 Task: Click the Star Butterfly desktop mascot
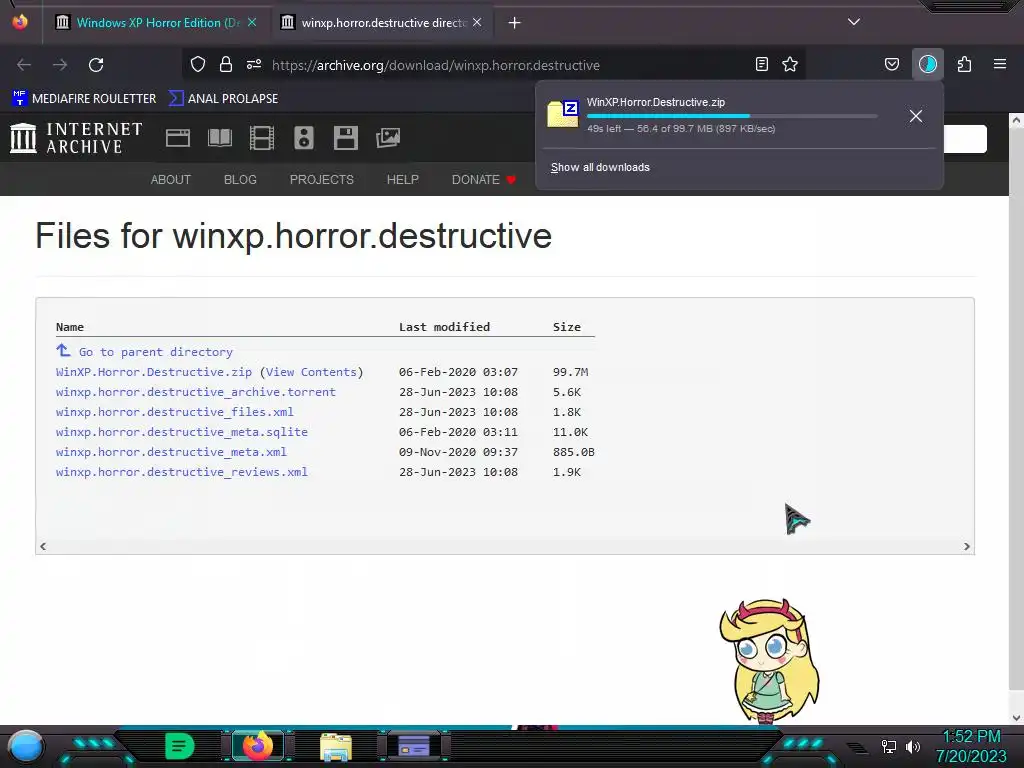tap(769, 660)
